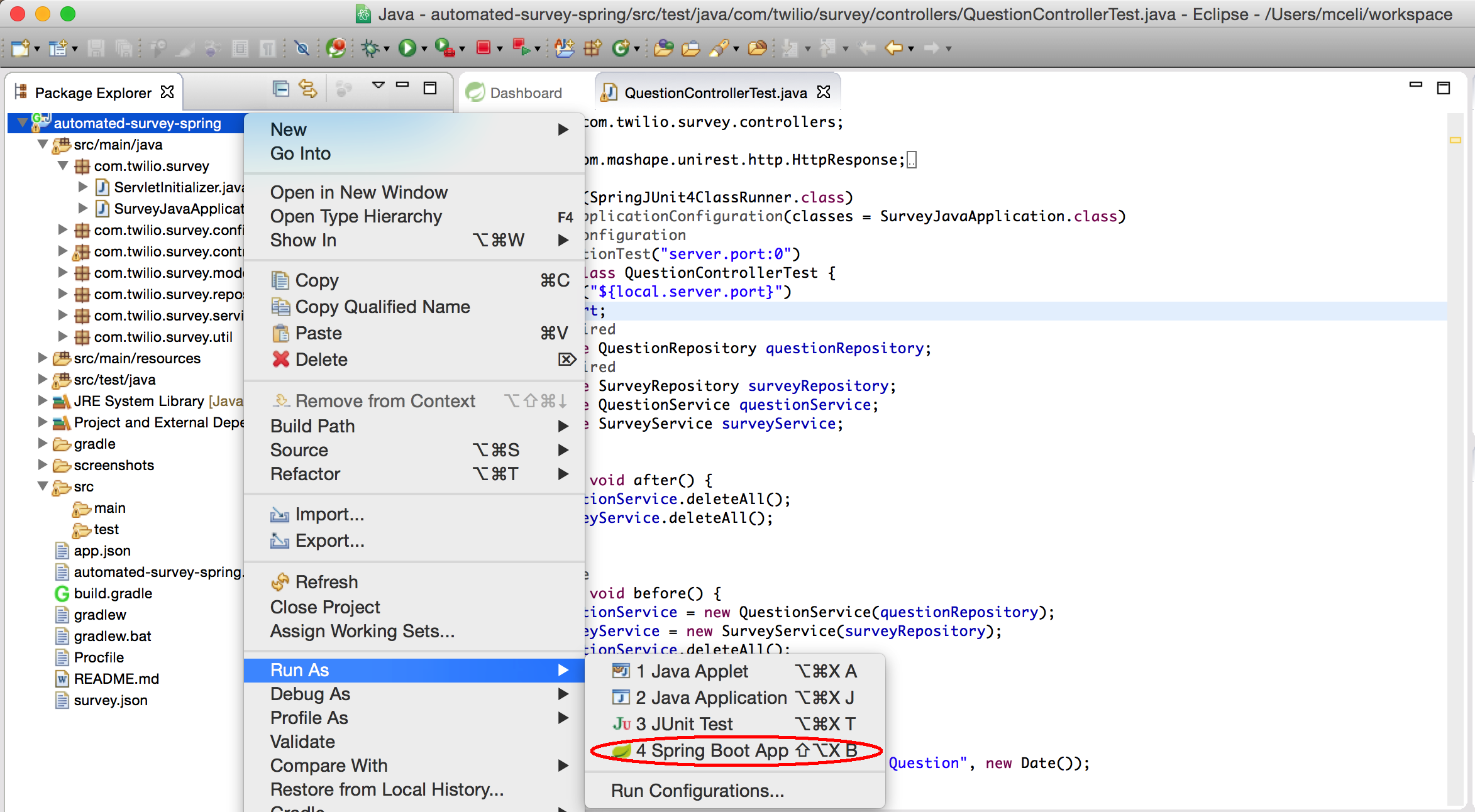Click the folded import marker in editor
Viewport: 1475px width, 812px height.
(912, 160)
